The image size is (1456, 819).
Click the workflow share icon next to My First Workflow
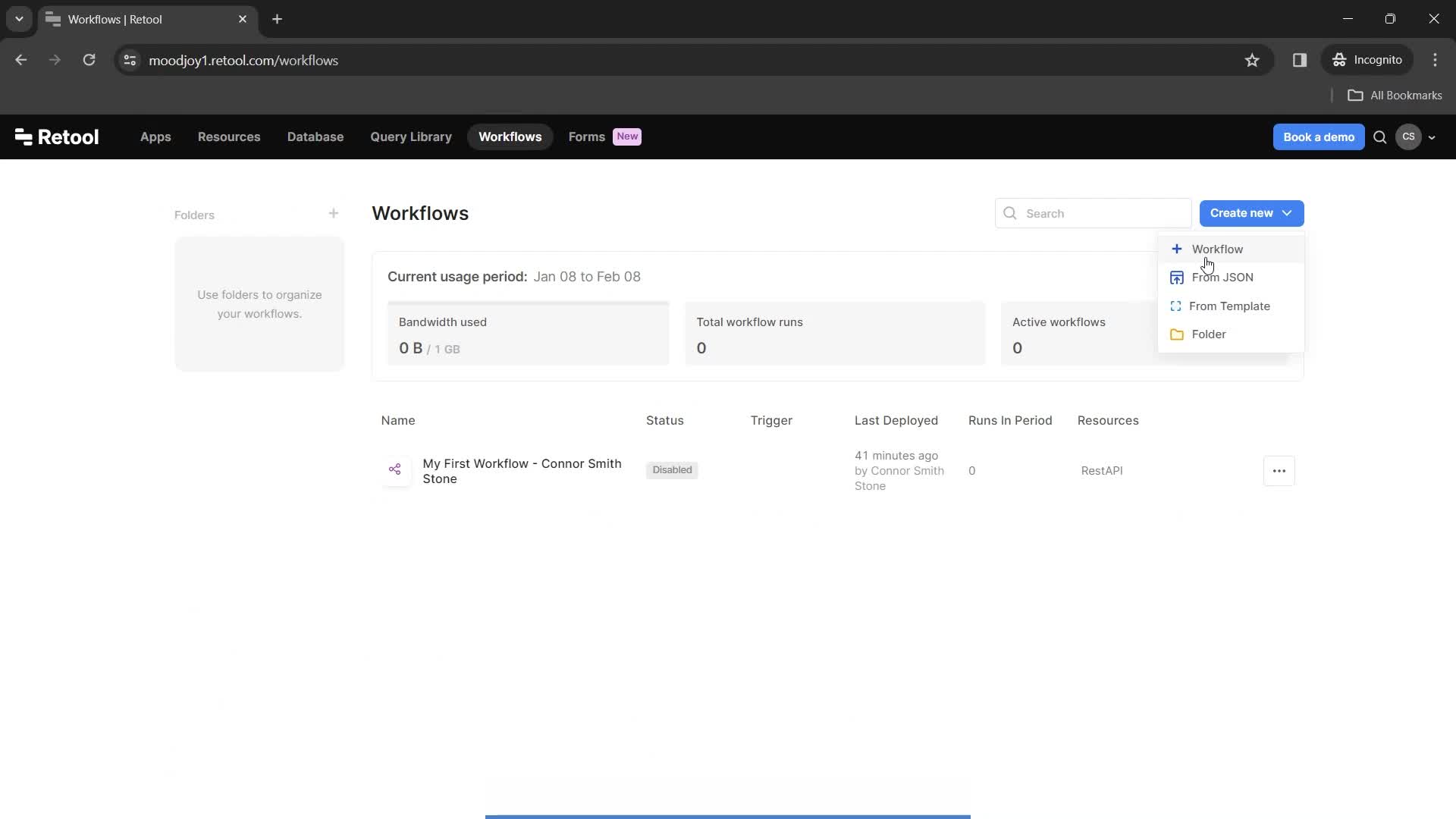tap(395, 470)
